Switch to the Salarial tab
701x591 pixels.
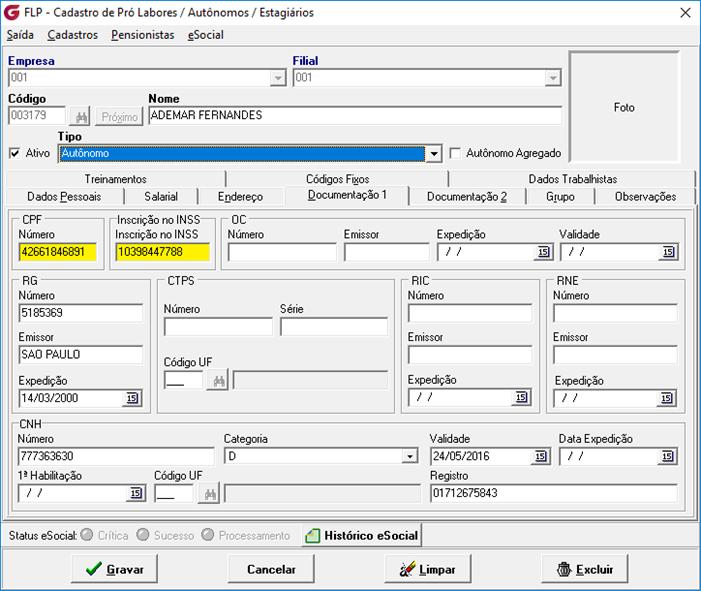161,197
